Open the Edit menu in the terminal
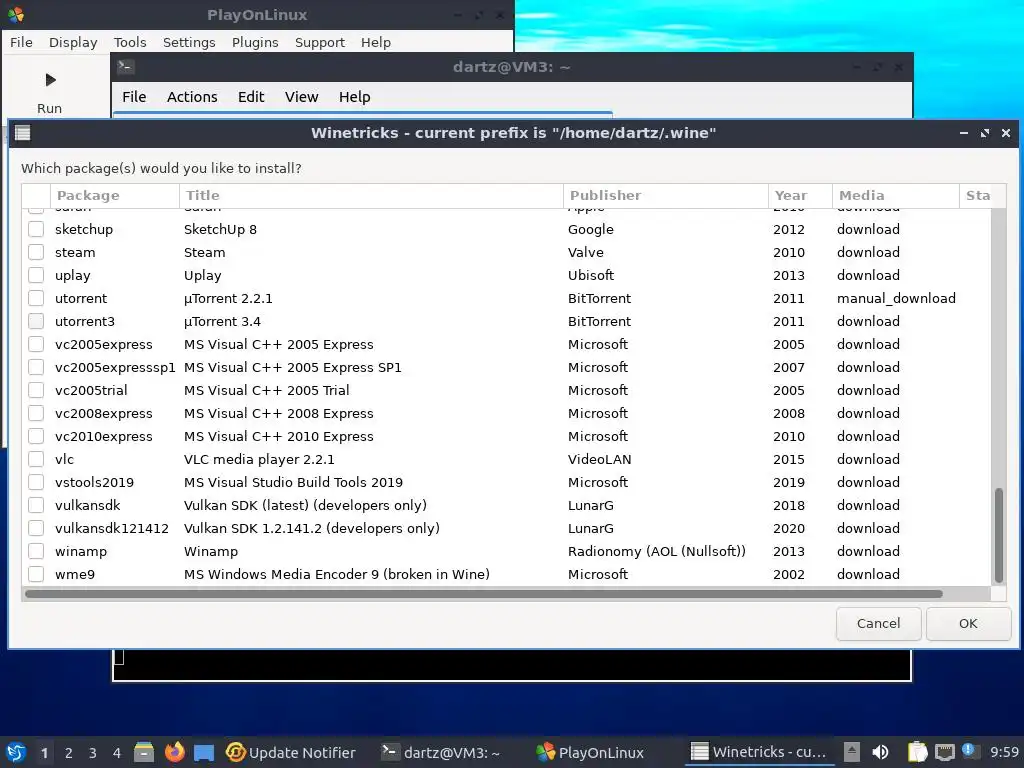 251,97
